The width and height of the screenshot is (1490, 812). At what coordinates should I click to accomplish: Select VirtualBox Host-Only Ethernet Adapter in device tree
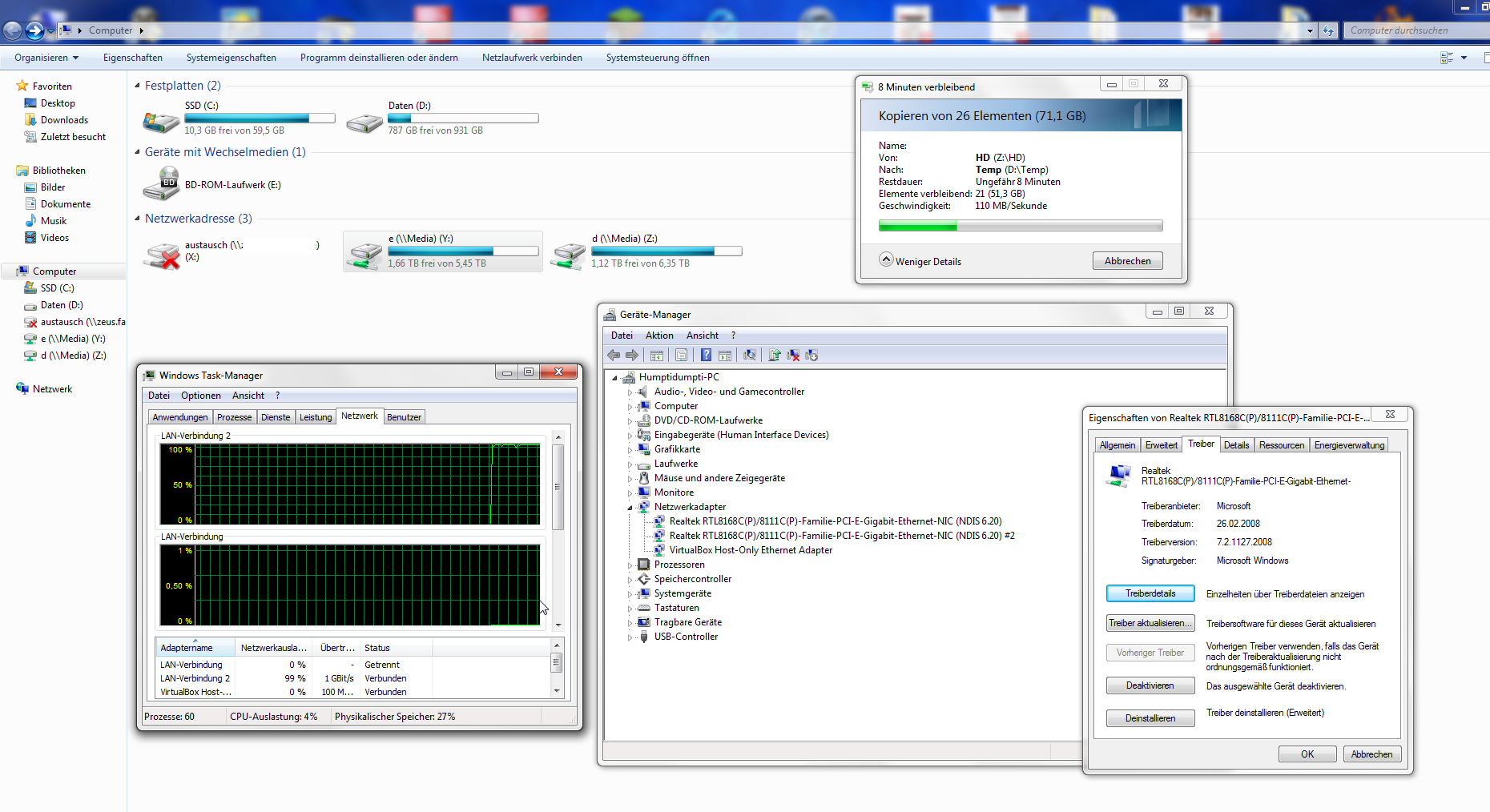751,550
